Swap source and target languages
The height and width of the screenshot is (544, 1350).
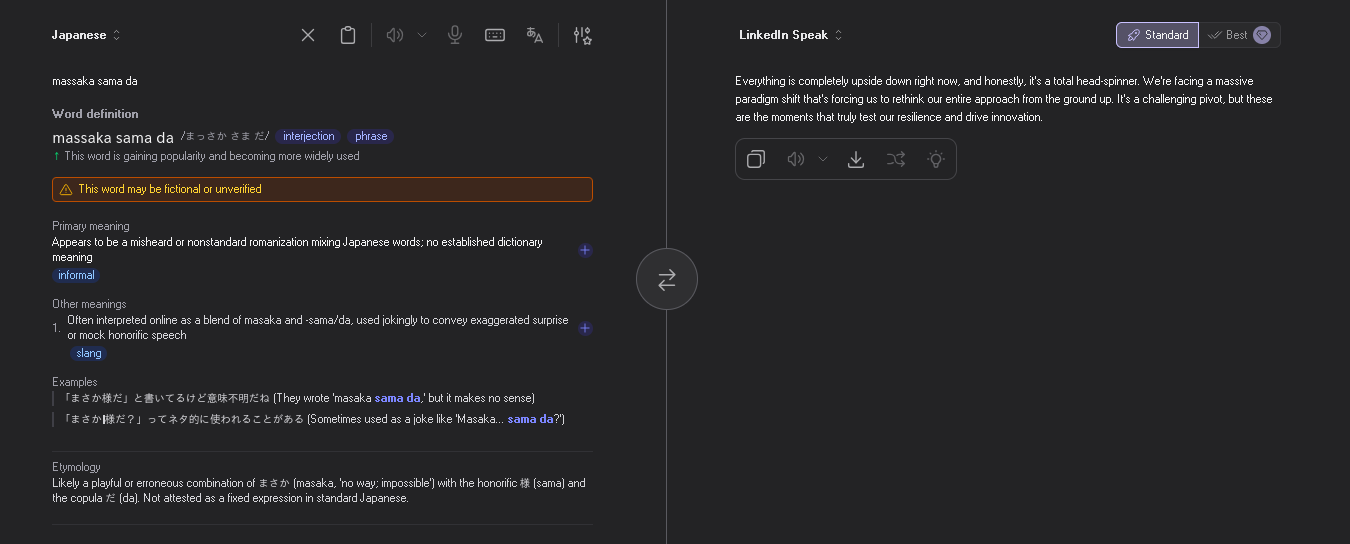click(x=667, y=279)
